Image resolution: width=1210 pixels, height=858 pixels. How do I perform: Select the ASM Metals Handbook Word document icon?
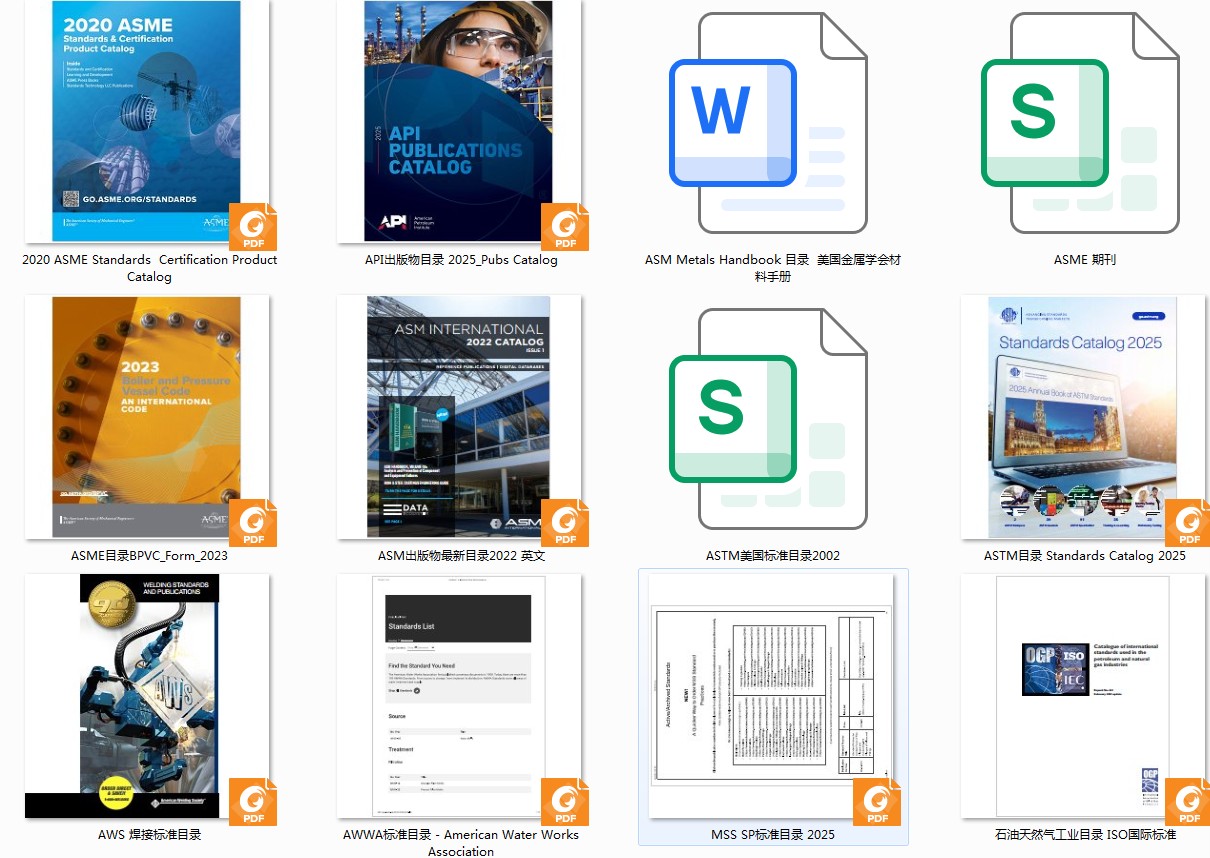(x=768, y=123)
